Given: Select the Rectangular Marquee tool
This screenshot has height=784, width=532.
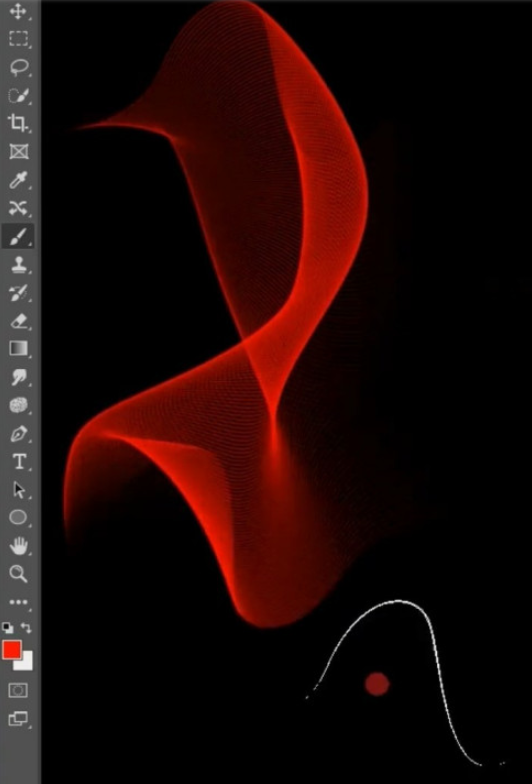Looking at the screenshot, I should pyautogui.click(x=18, y=38).
